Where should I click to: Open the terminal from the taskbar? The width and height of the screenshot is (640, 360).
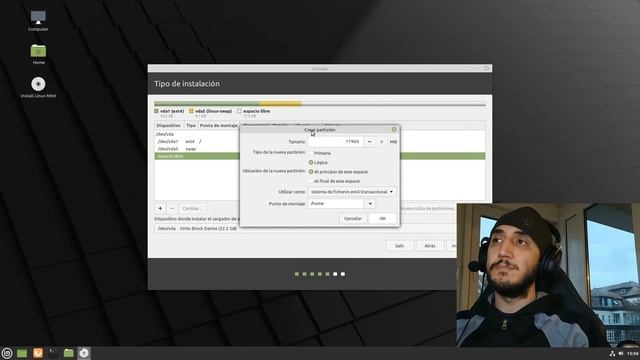53,353
